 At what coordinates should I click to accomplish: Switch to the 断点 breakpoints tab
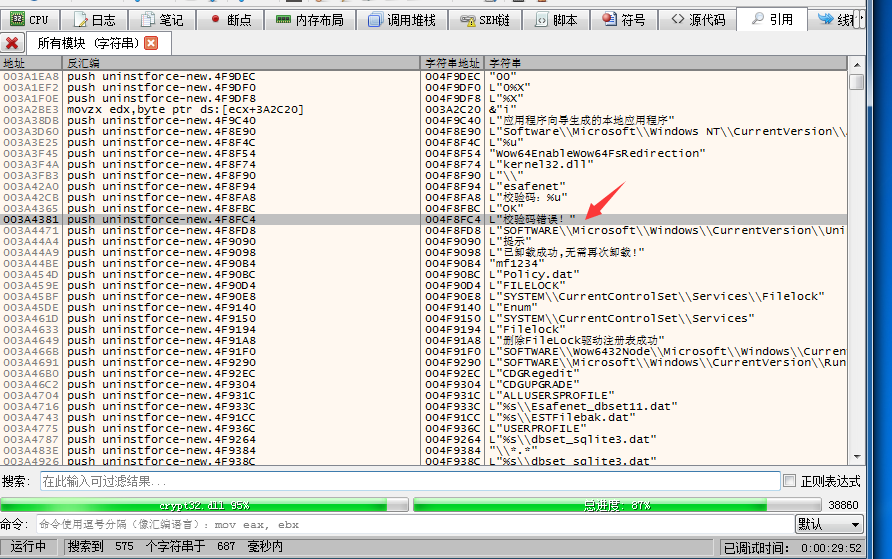tap(230, 20)
